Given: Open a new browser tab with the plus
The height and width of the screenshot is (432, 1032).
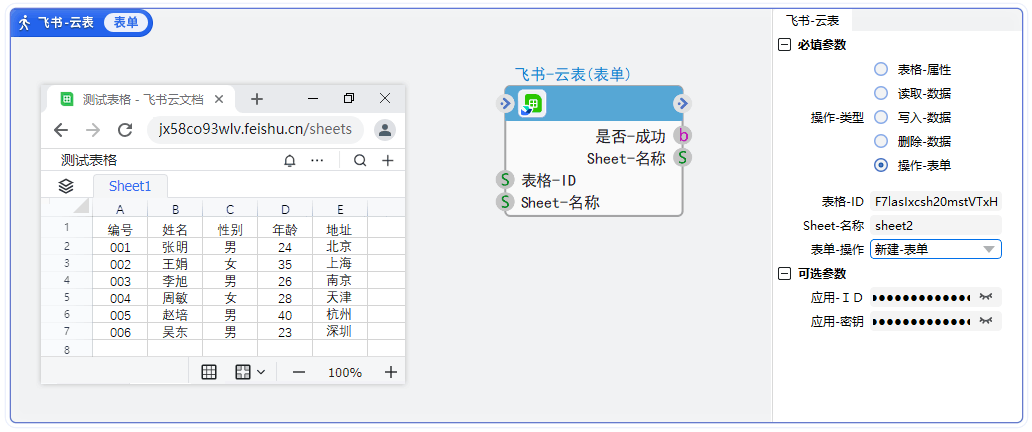Looking at the screenshot, I should 257,99.
